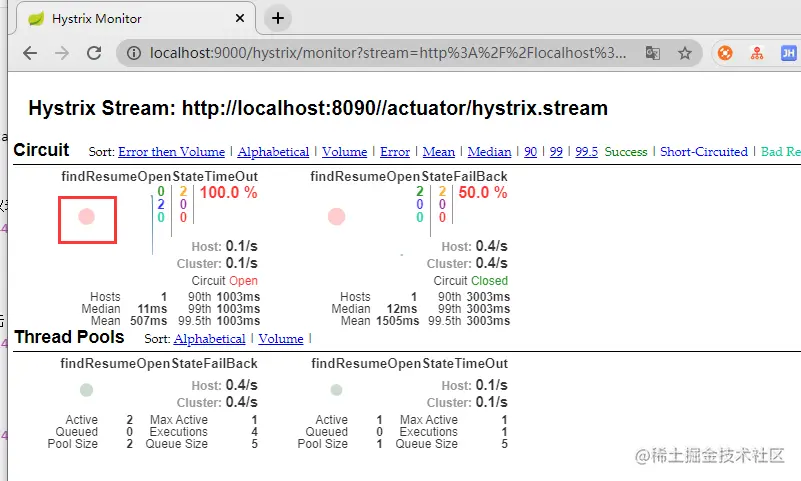This screenshot has height=481, width=801.
Task: Sort thread pools Alphabetical
Action: coord(209,339)
